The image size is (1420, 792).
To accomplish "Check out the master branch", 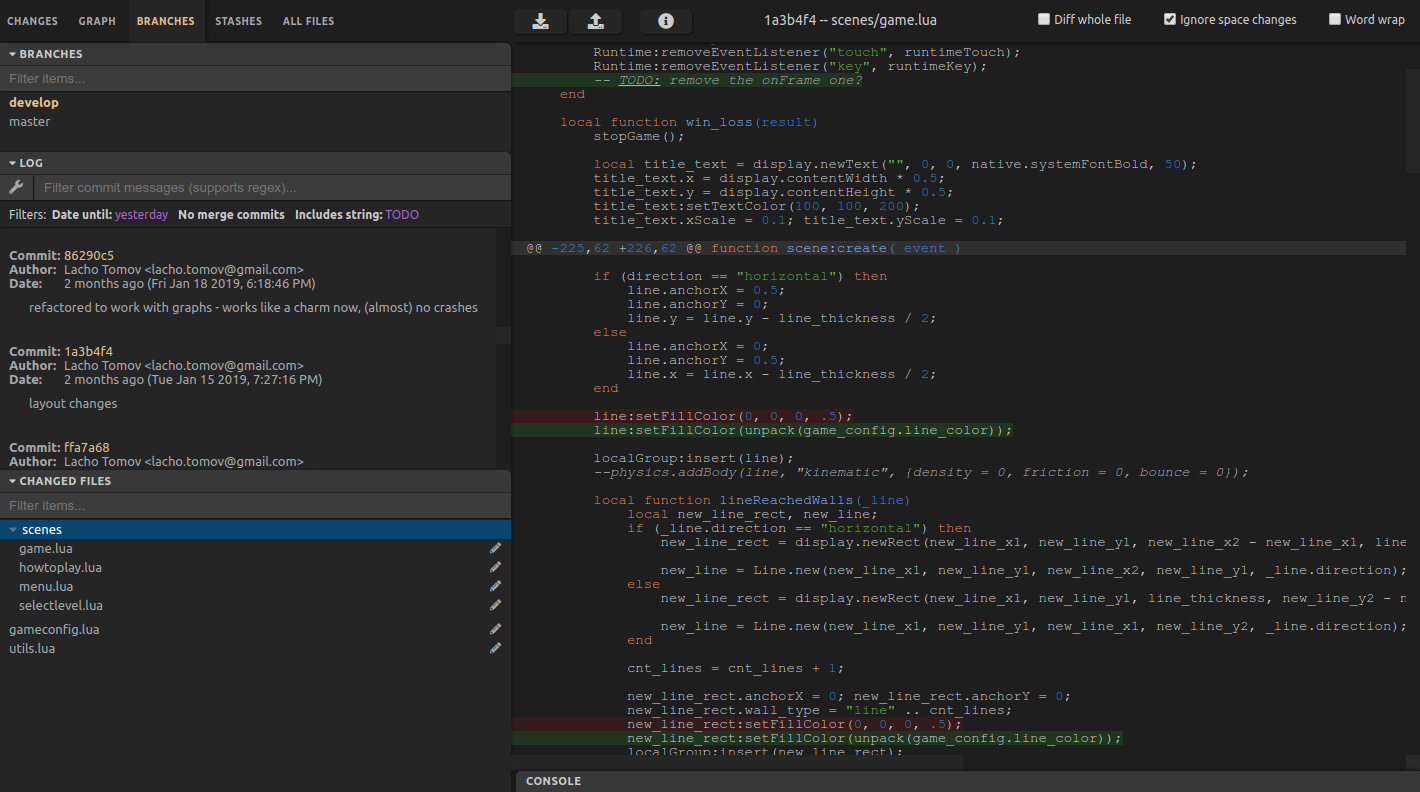I will (x=29, y=121).
